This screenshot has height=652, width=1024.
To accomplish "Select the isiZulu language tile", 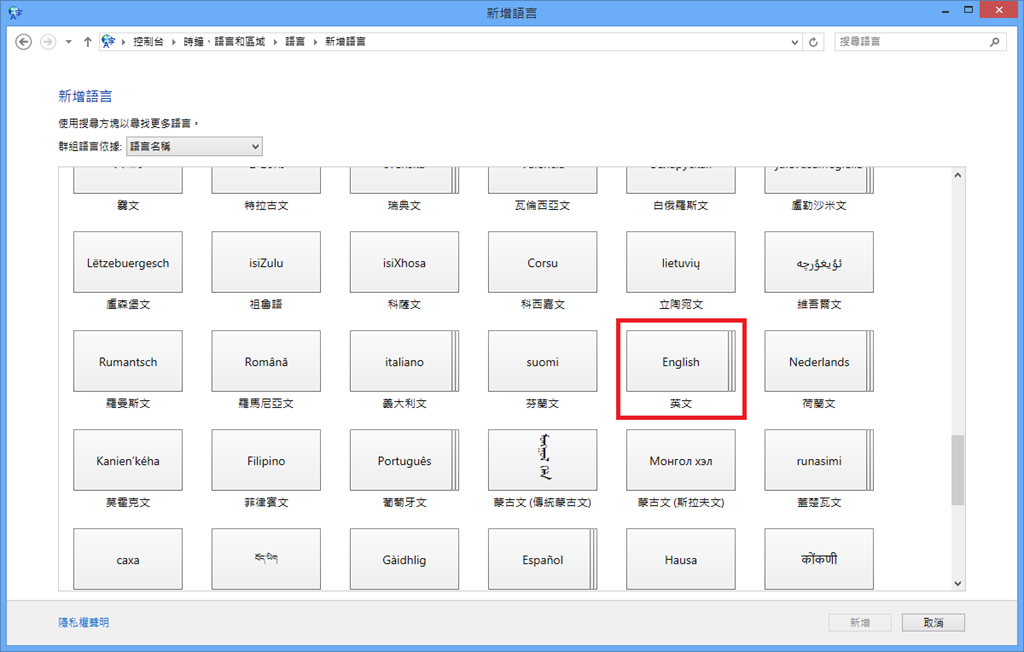I will [266, 262].
